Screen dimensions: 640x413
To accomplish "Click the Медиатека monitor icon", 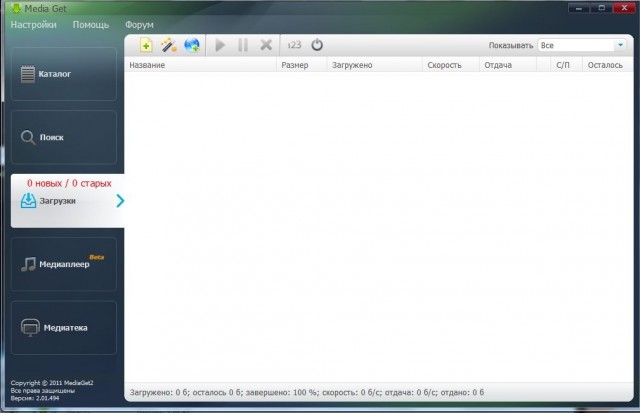I will pos(30,327).
